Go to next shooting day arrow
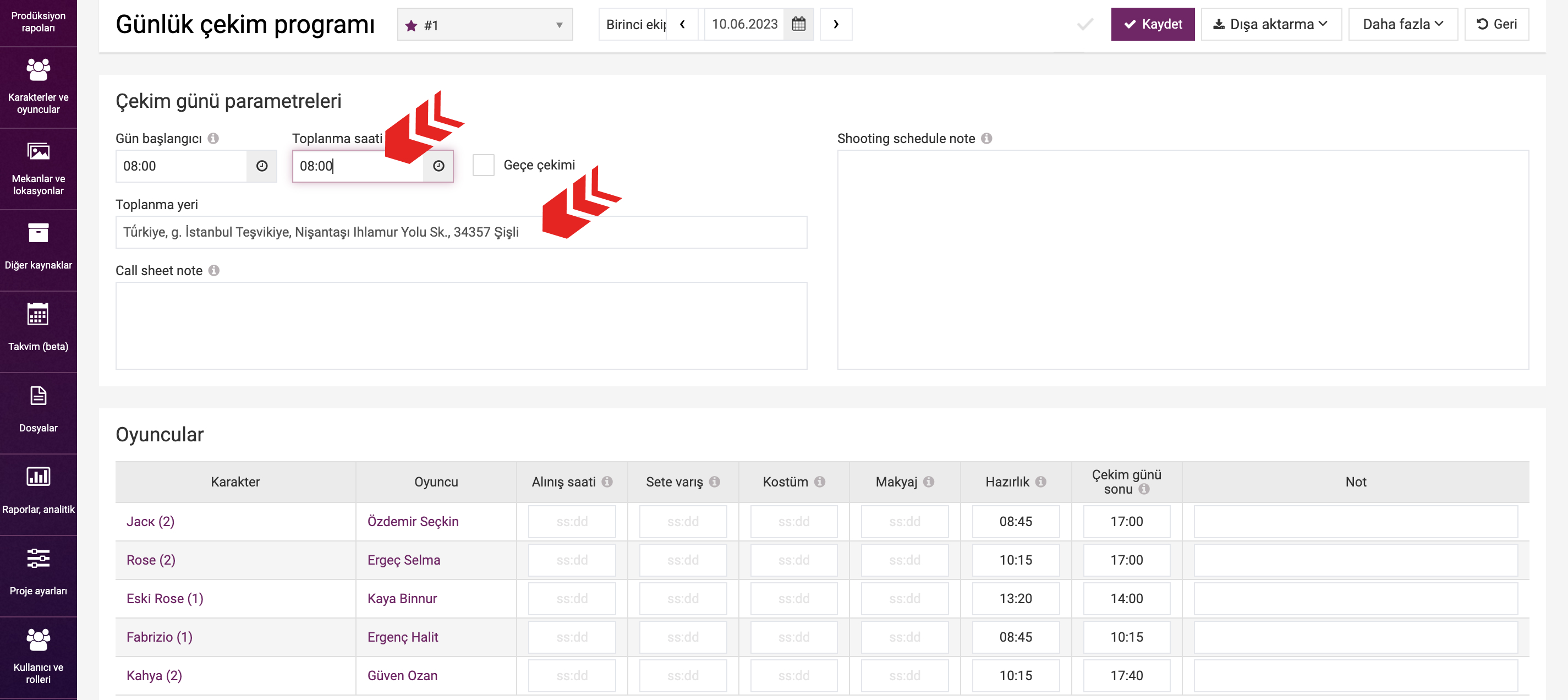Viewport: 1568px width, 700px height. point(836,24)
